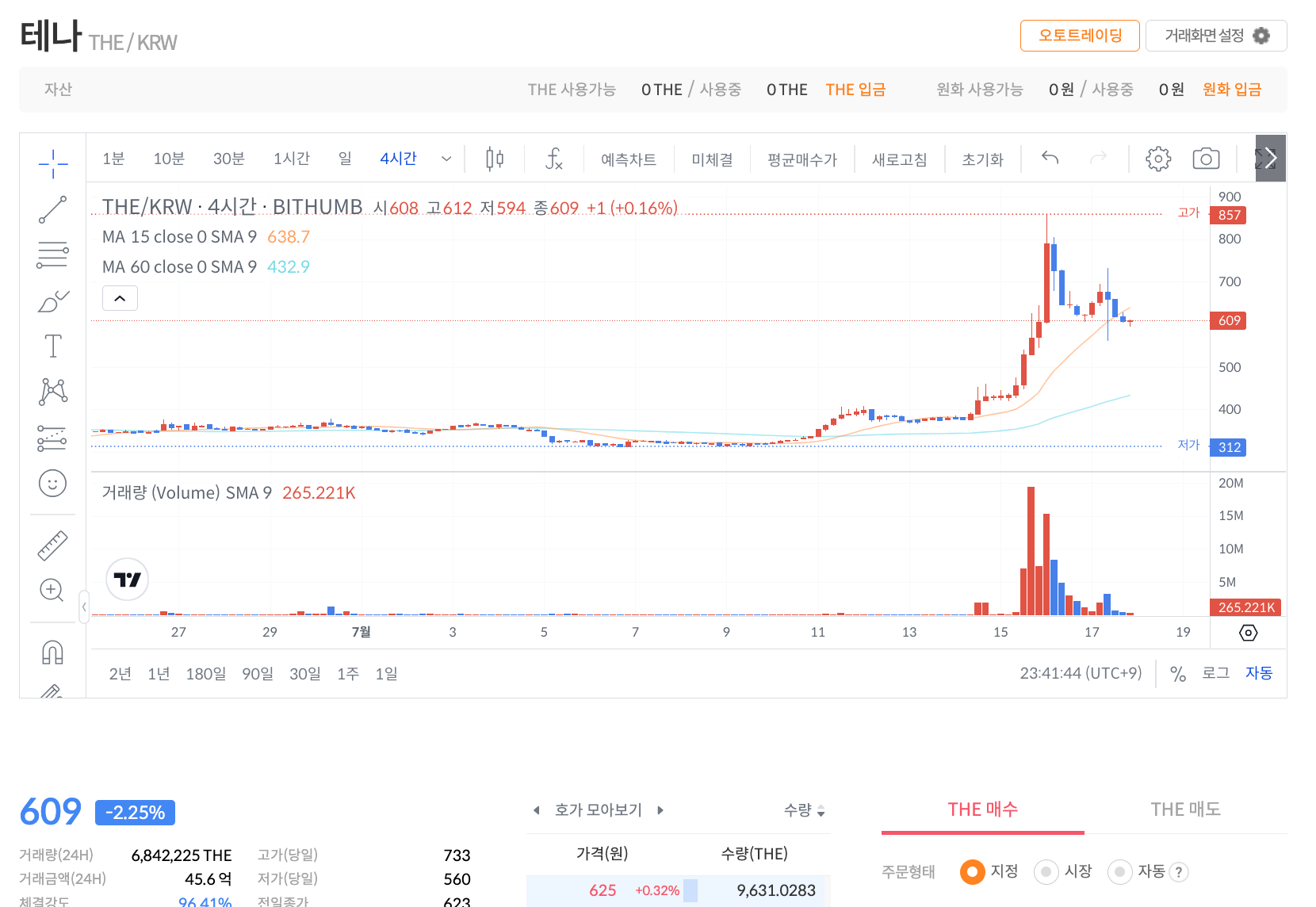
Task: Sort order book by 수량
Action: coord(805,810)
